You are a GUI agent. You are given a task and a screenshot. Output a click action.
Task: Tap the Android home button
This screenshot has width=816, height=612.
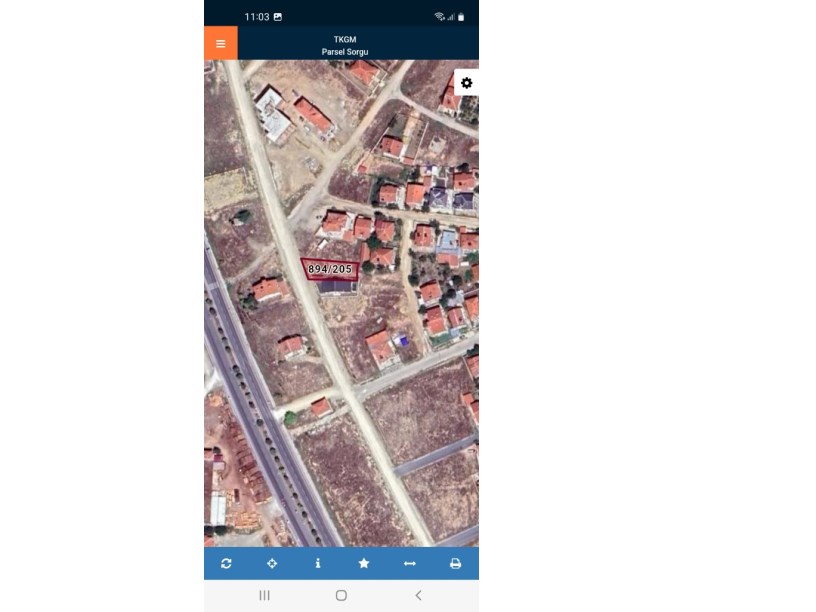click(341, 595)
